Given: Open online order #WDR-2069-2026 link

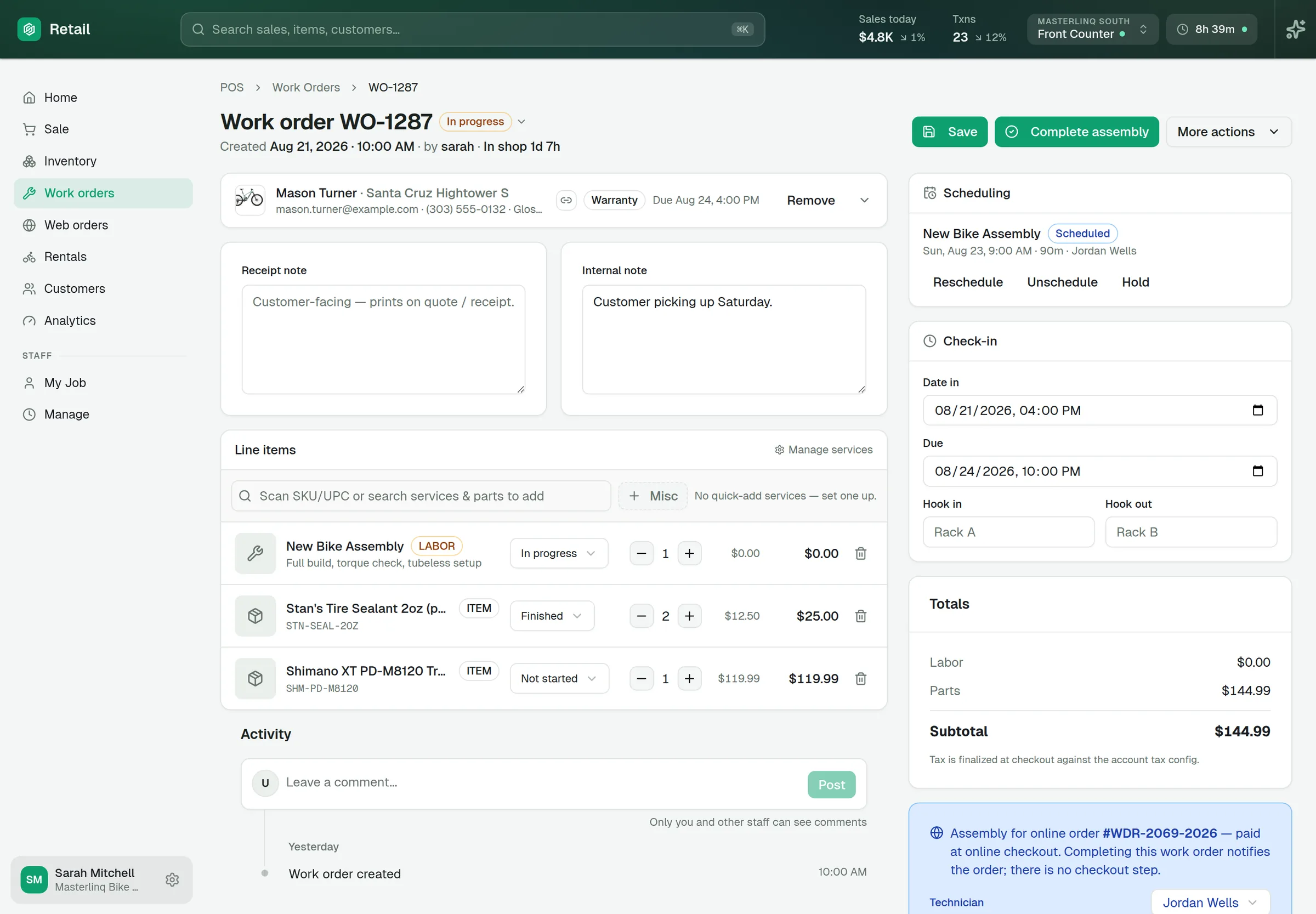Looking at the screenshot, I should [1159, 833].
